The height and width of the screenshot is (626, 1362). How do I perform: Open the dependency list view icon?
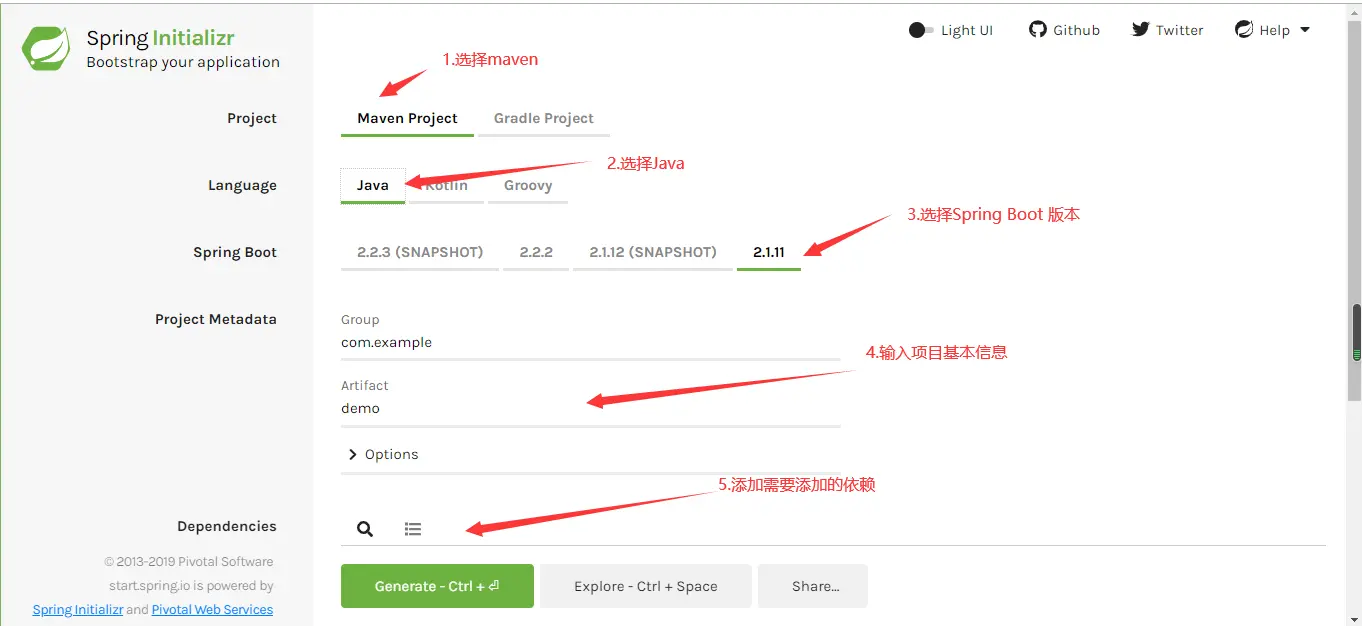tap(413, 529)
